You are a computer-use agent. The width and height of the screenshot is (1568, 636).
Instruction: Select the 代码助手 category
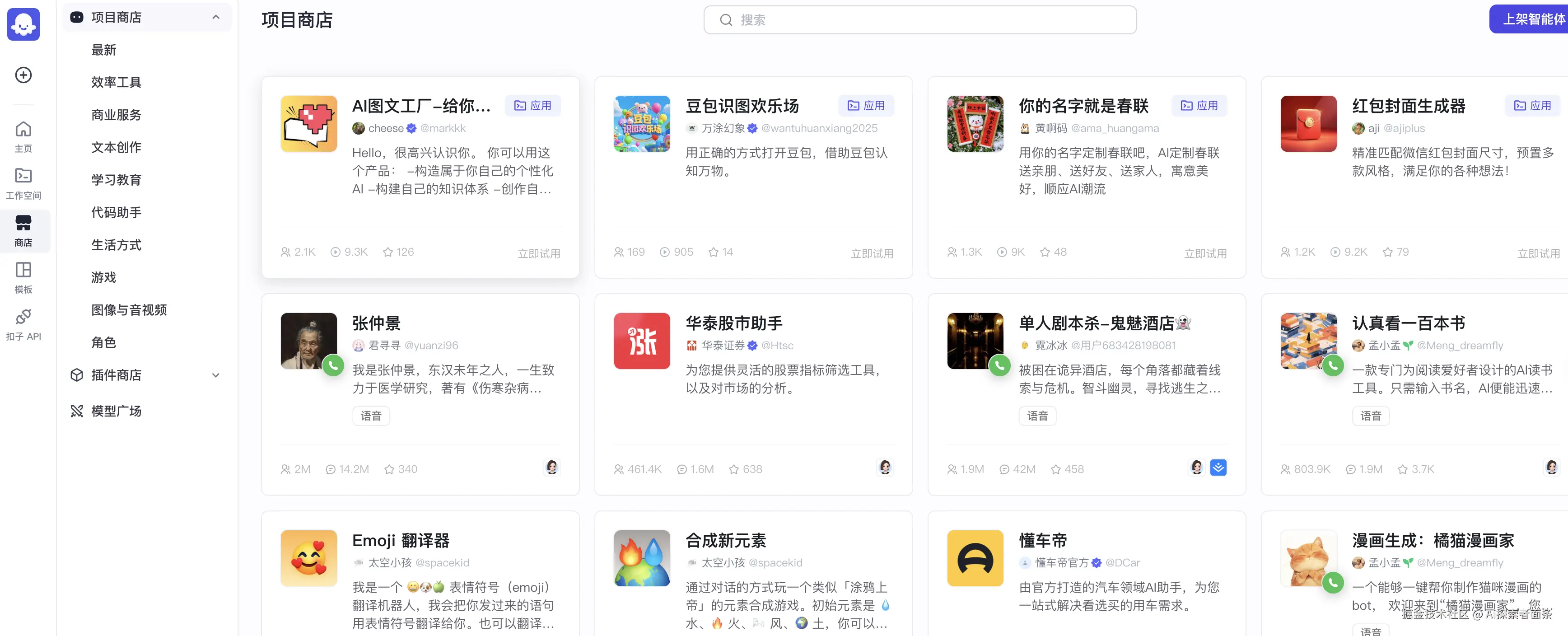tap(116, 212)
